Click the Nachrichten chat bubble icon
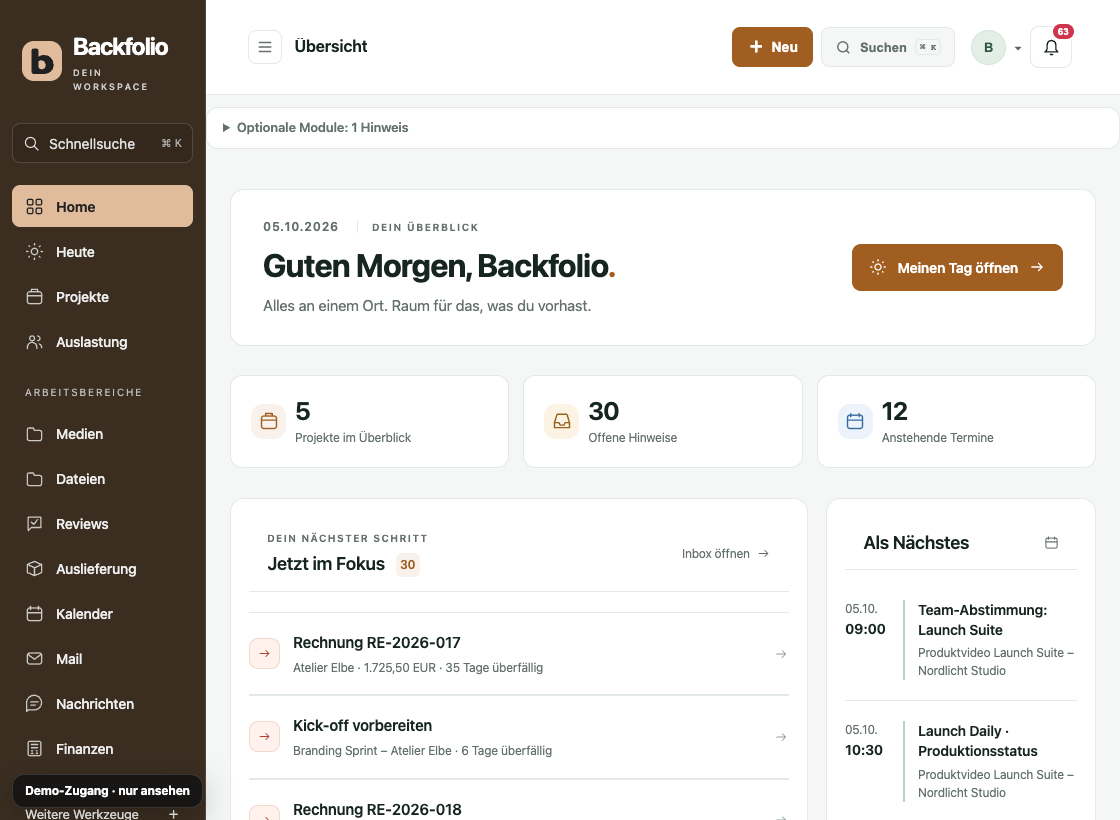Screen dimensions: 1120x820 (34, 704)
